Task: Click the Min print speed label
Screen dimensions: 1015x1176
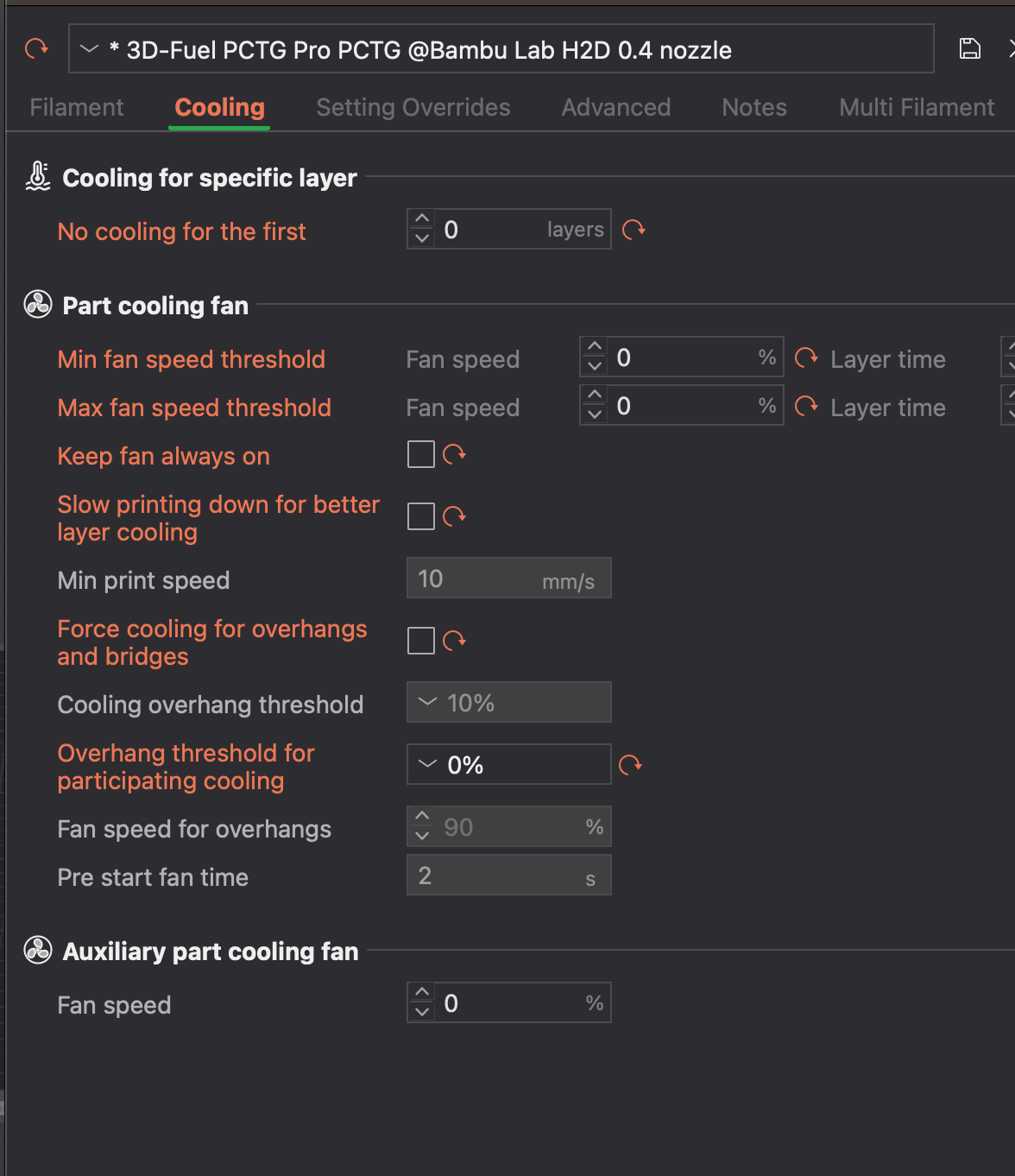Action: point(143,580)
